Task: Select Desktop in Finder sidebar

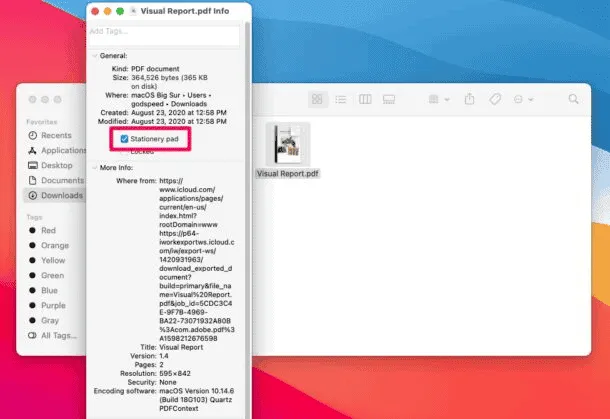Action: click(55, 165)
